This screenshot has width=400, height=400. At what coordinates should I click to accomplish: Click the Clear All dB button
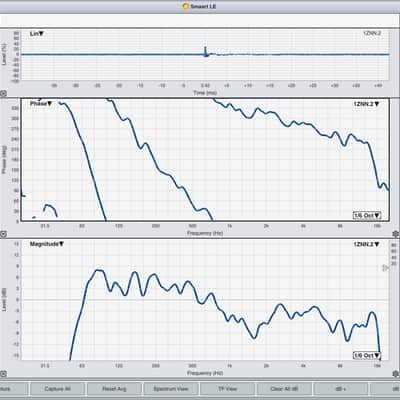[x=284, y=389]
